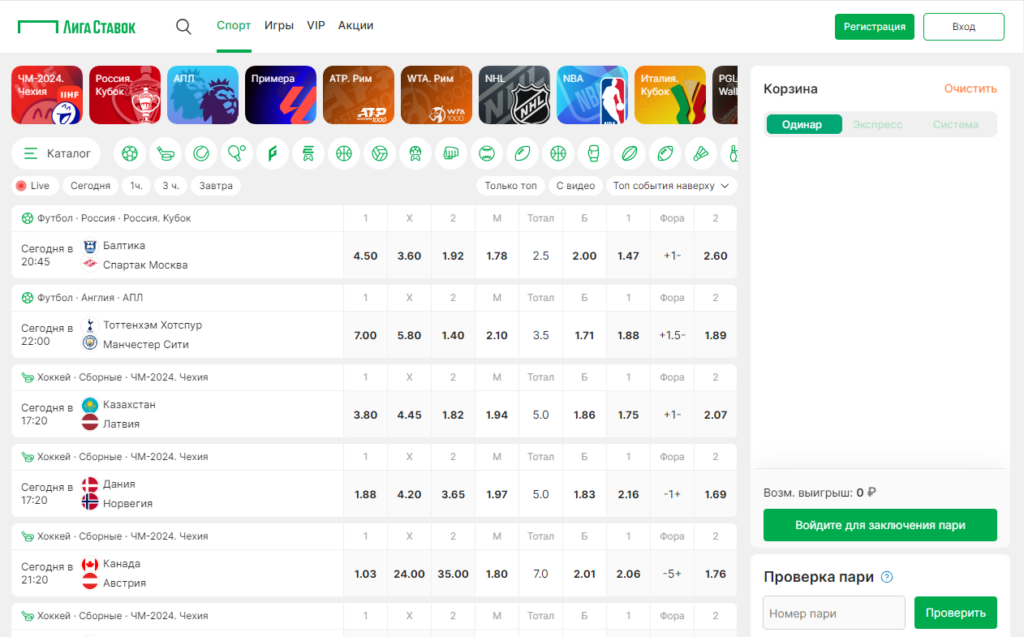
Task: Pick odds 7.00 for Тоттенхэм win
Action: tap(366, 335)
